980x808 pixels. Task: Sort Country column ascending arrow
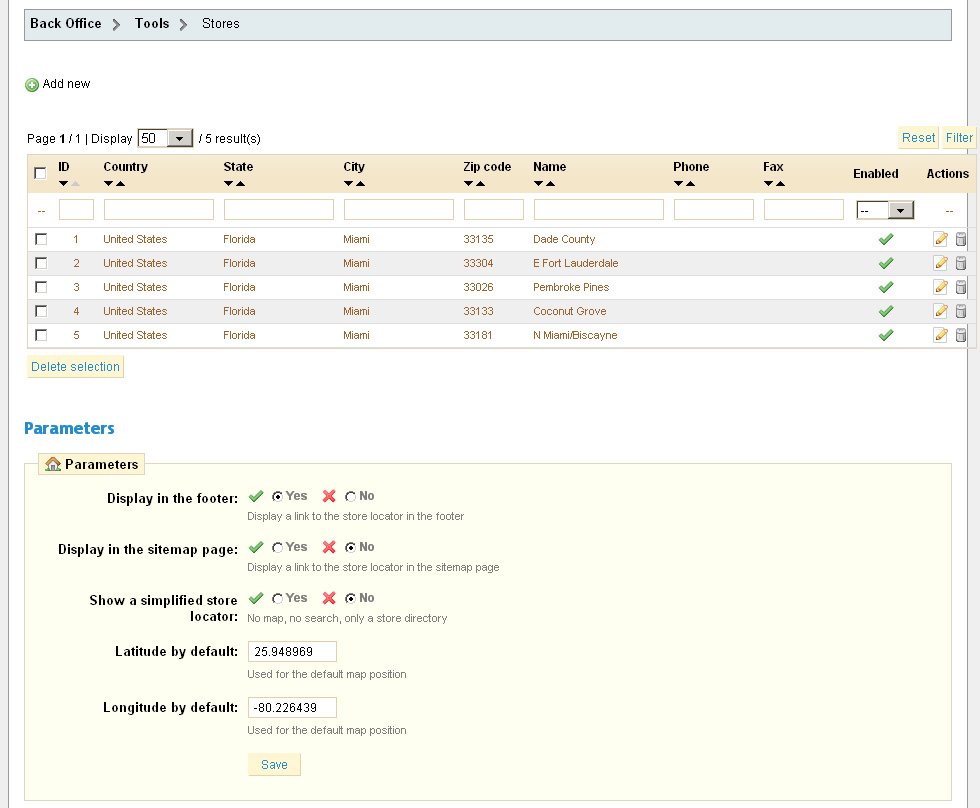(x=120, y=184)
